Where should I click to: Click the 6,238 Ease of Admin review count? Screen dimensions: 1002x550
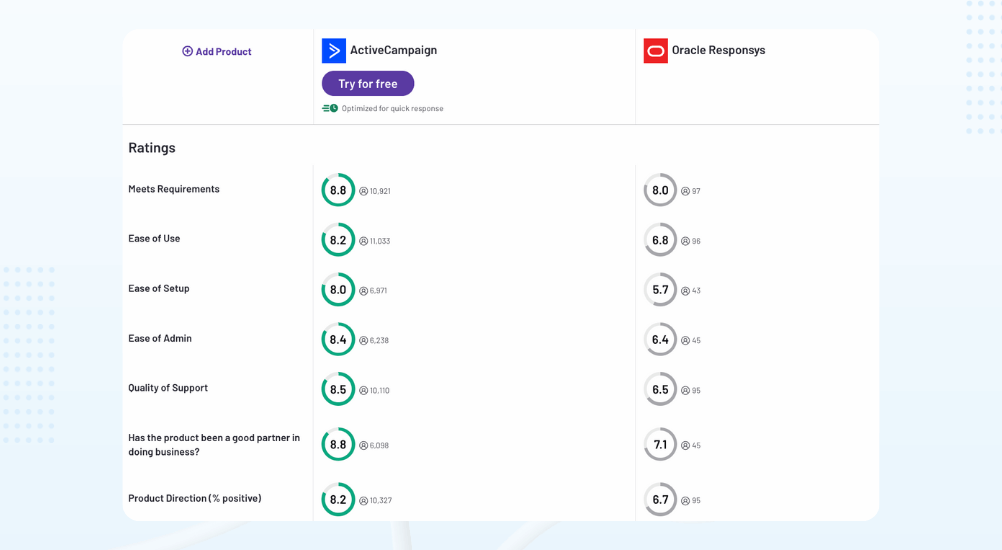pos(379,340)
